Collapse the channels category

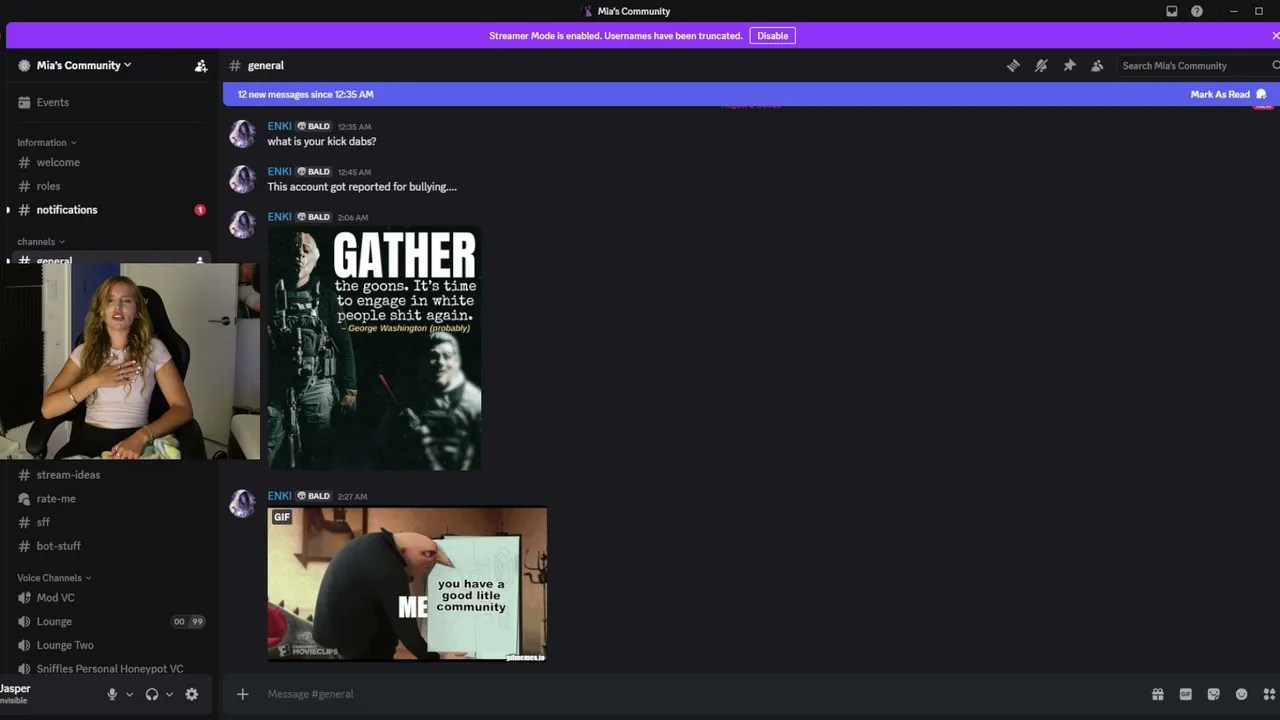point(40,241)
